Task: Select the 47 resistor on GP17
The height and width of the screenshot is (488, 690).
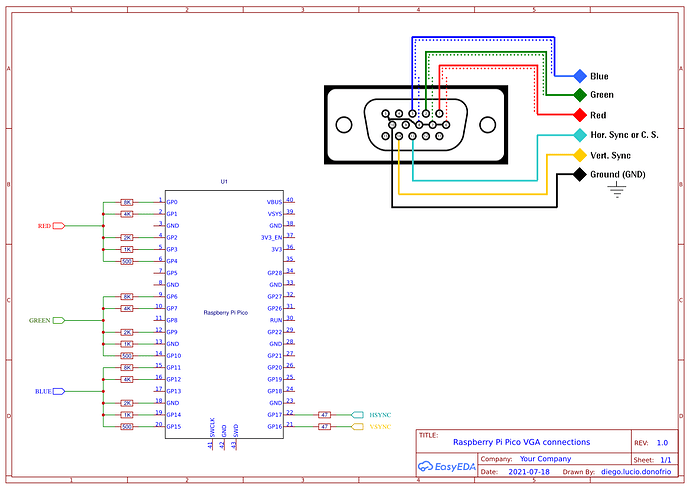Action: (324, 415)
